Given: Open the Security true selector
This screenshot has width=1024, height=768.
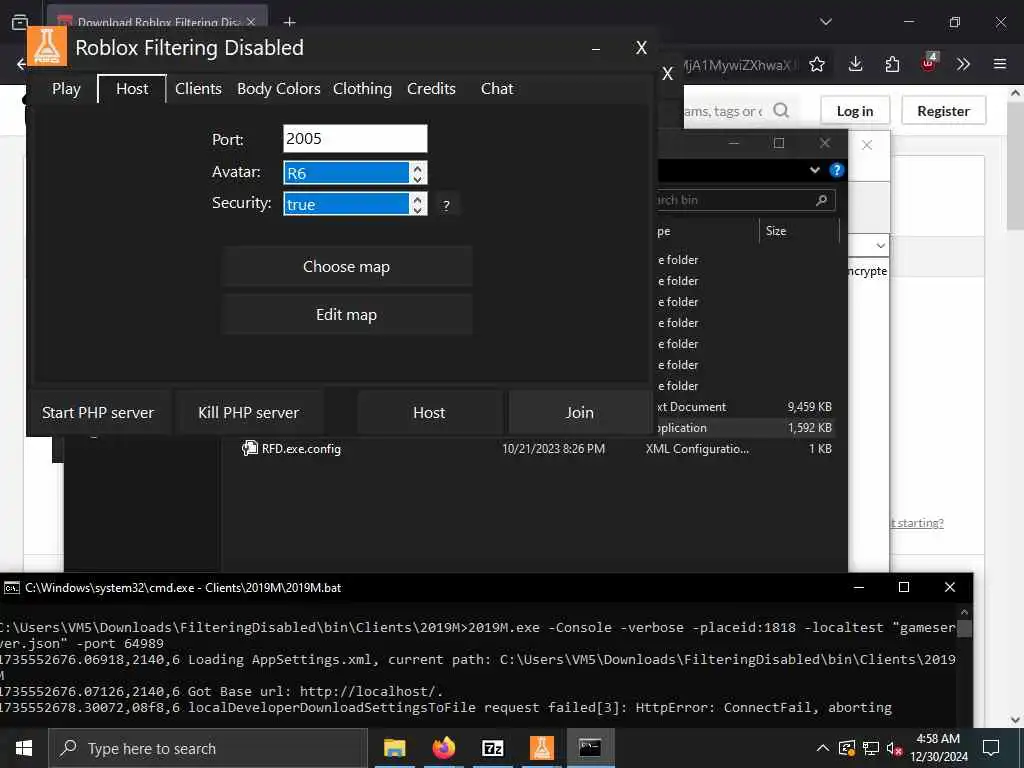Looking at the screenshot, I should (x=346, y=204).
